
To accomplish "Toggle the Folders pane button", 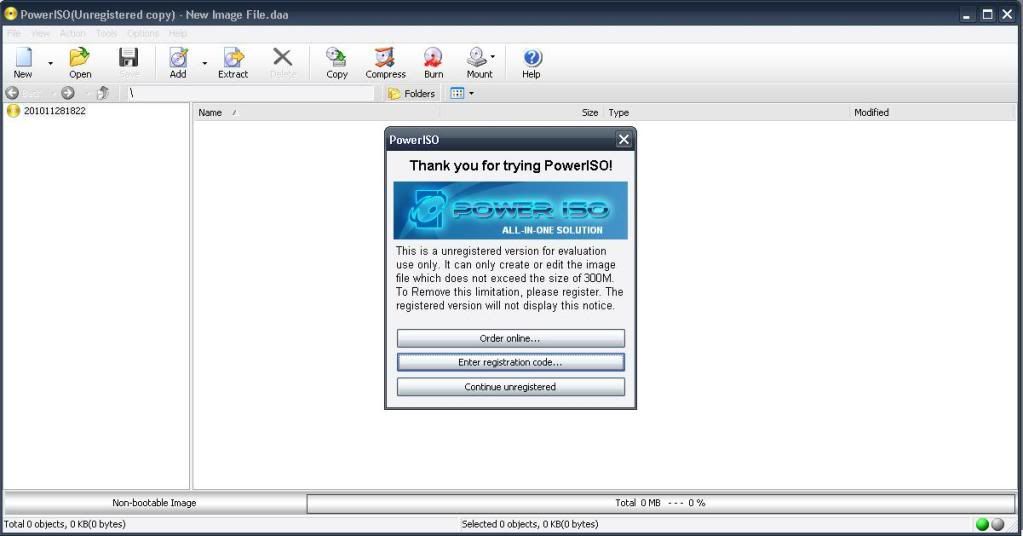I will pos(411,93).
